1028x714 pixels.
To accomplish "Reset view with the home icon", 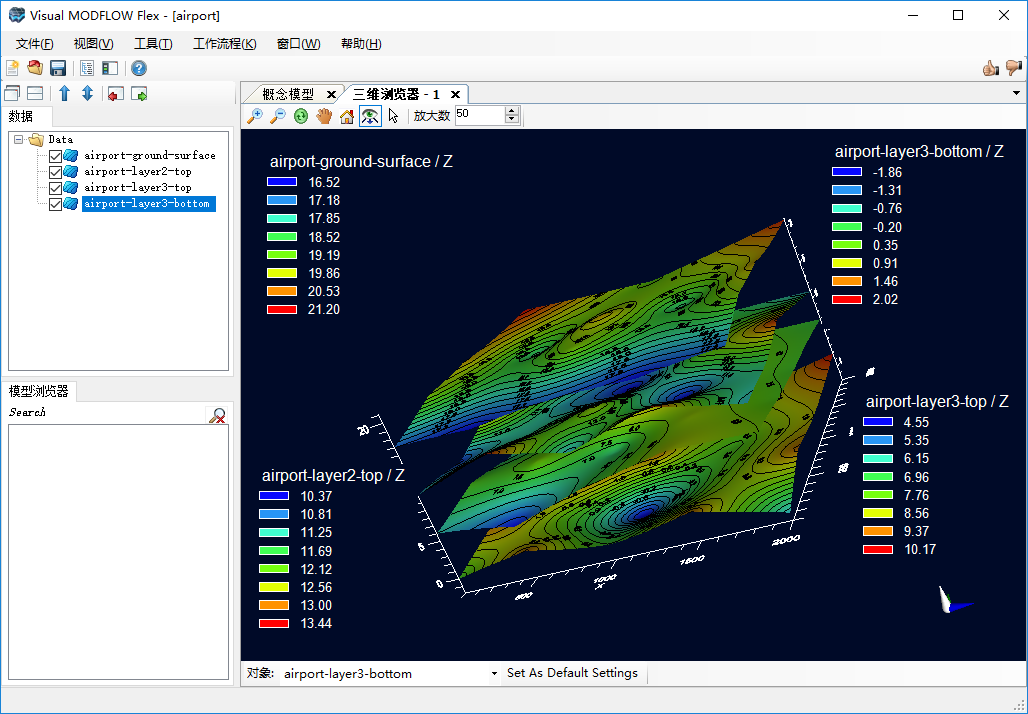I will tap(347, 116).
